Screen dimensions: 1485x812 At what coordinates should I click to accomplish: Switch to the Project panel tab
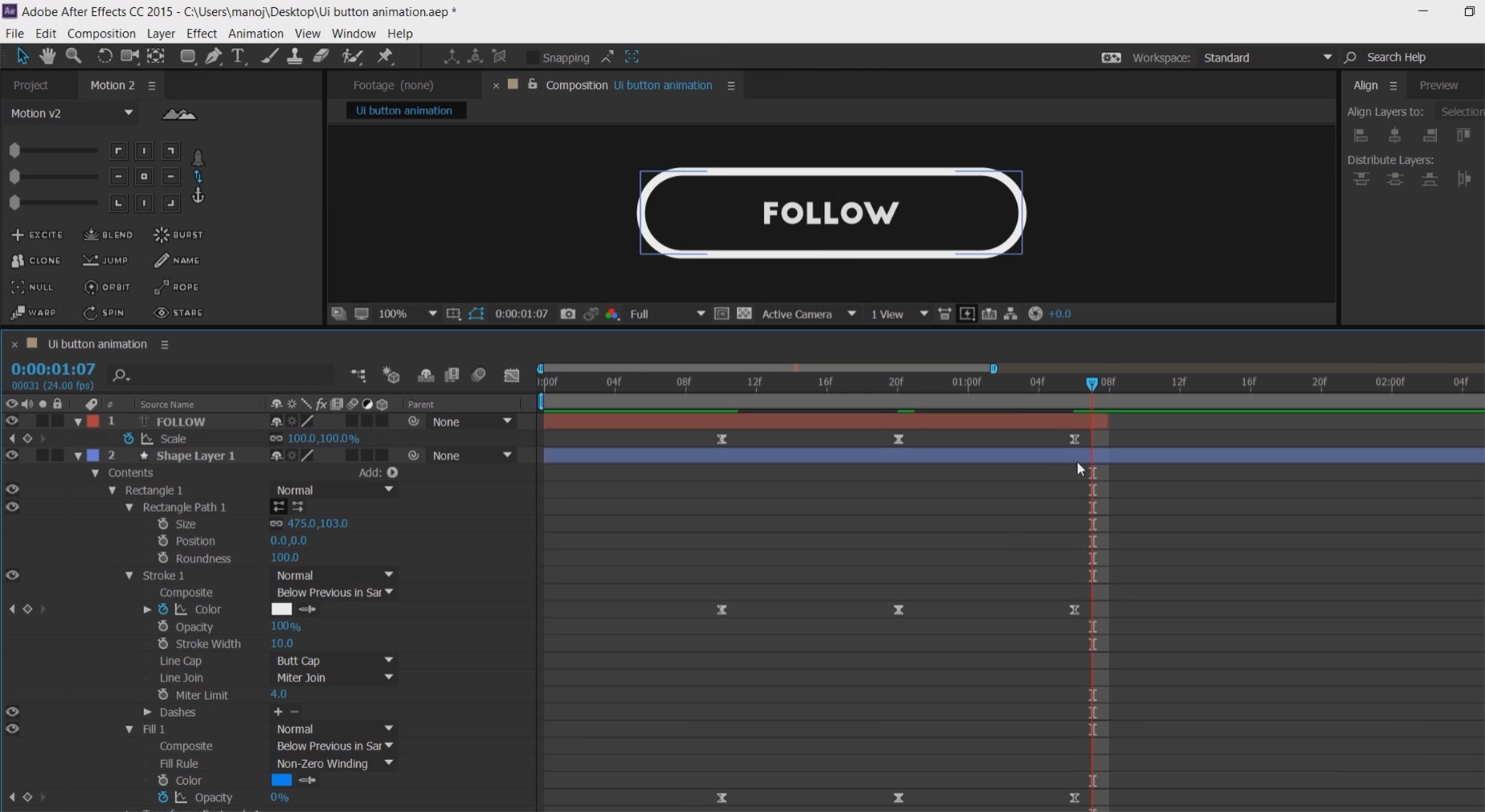click(x=31, y=86)
